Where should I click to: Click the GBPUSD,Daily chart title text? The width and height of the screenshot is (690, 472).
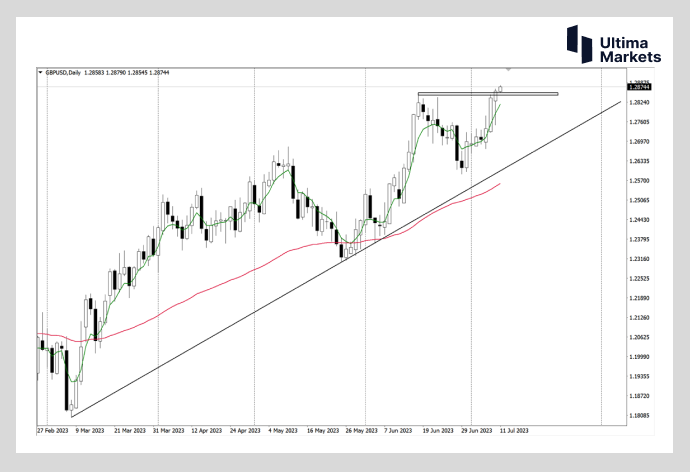coord(63,73)
